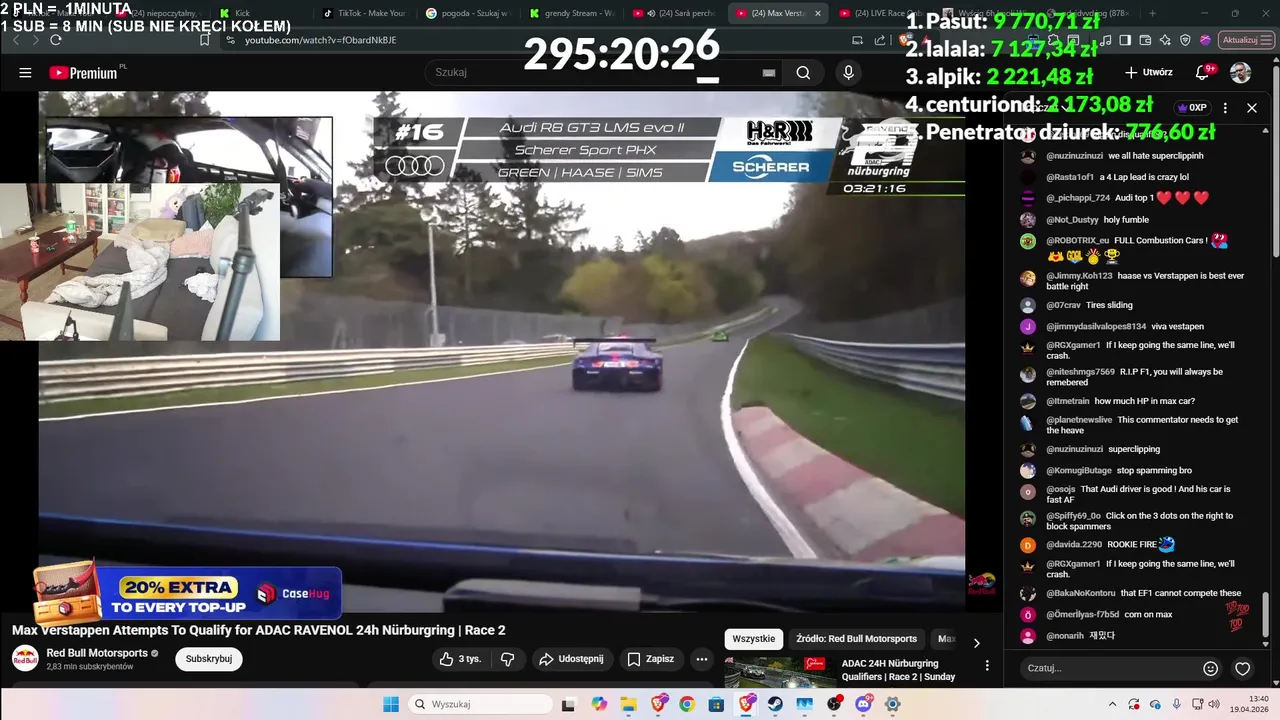Click the main video player area

[502, 350]
